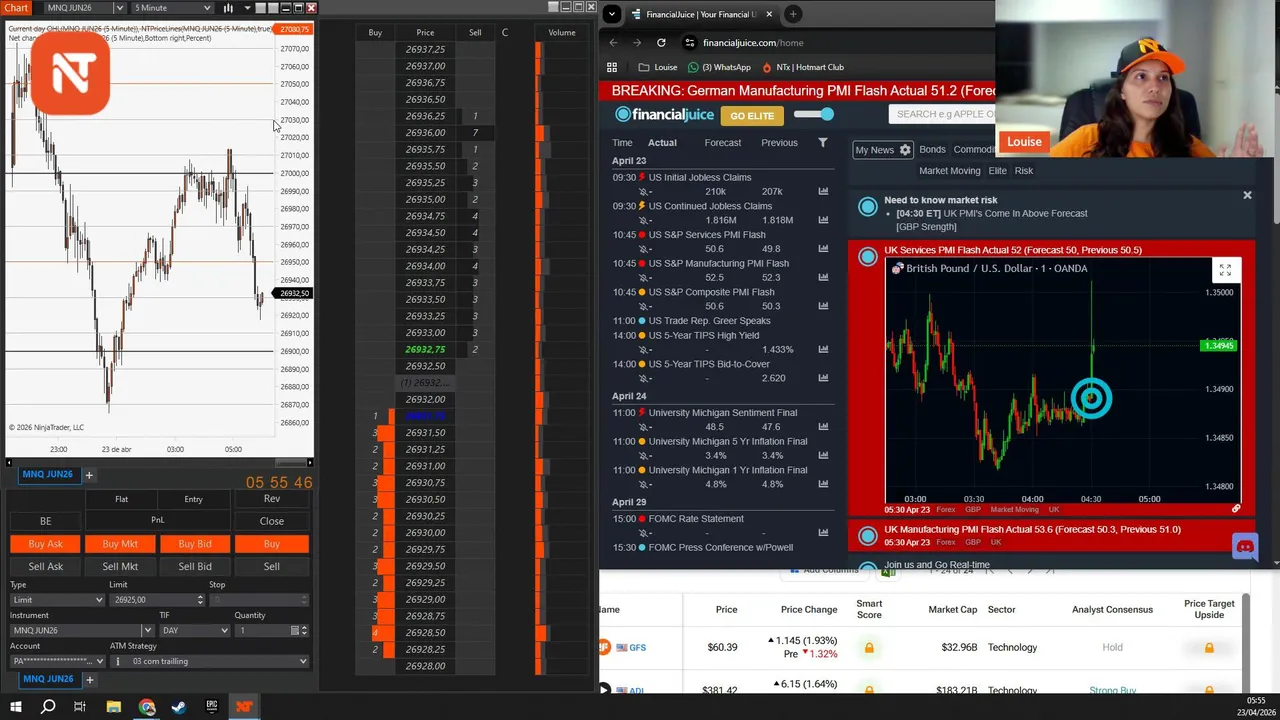Image resolution: width=1280 pixels, height=720 pixels.
Task: Click the Close position button
Action: tap(271, 521)
